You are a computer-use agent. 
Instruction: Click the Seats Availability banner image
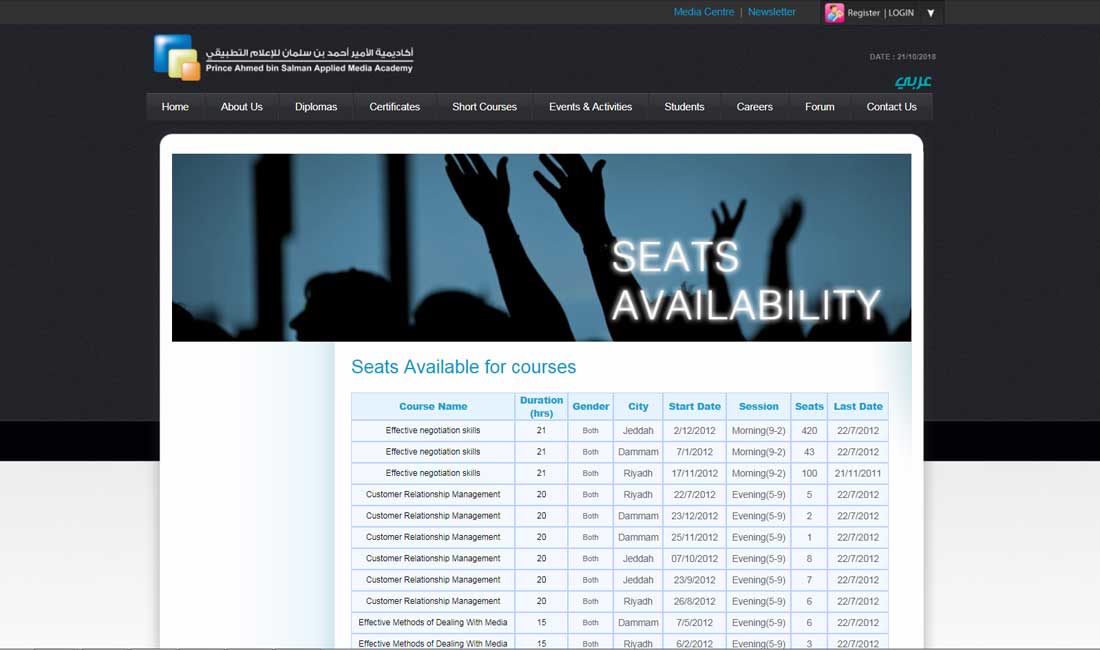coord(541,247)
